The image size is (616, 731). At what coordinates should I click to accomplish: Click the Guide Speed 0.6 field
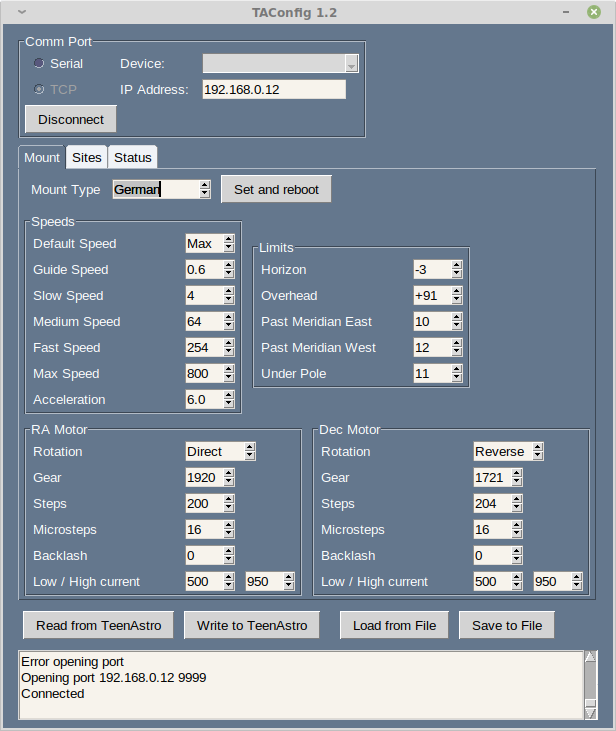pos(204,269)
